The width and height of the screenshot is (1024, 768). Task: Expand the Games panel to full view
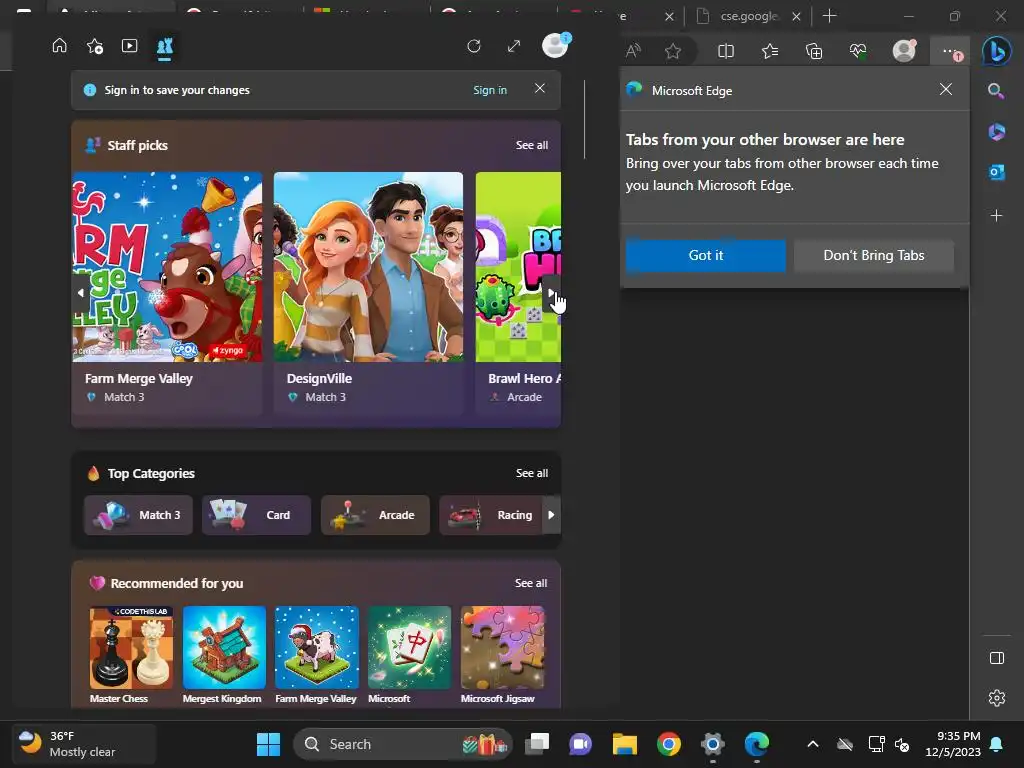pyautogui.click(x=514, y=46)
